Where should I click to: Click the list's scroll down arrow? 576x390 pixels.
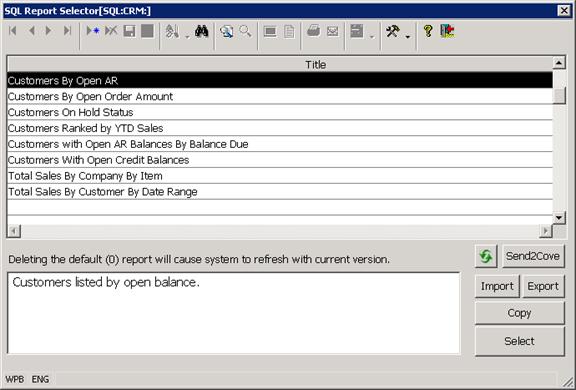click(559, 218)
